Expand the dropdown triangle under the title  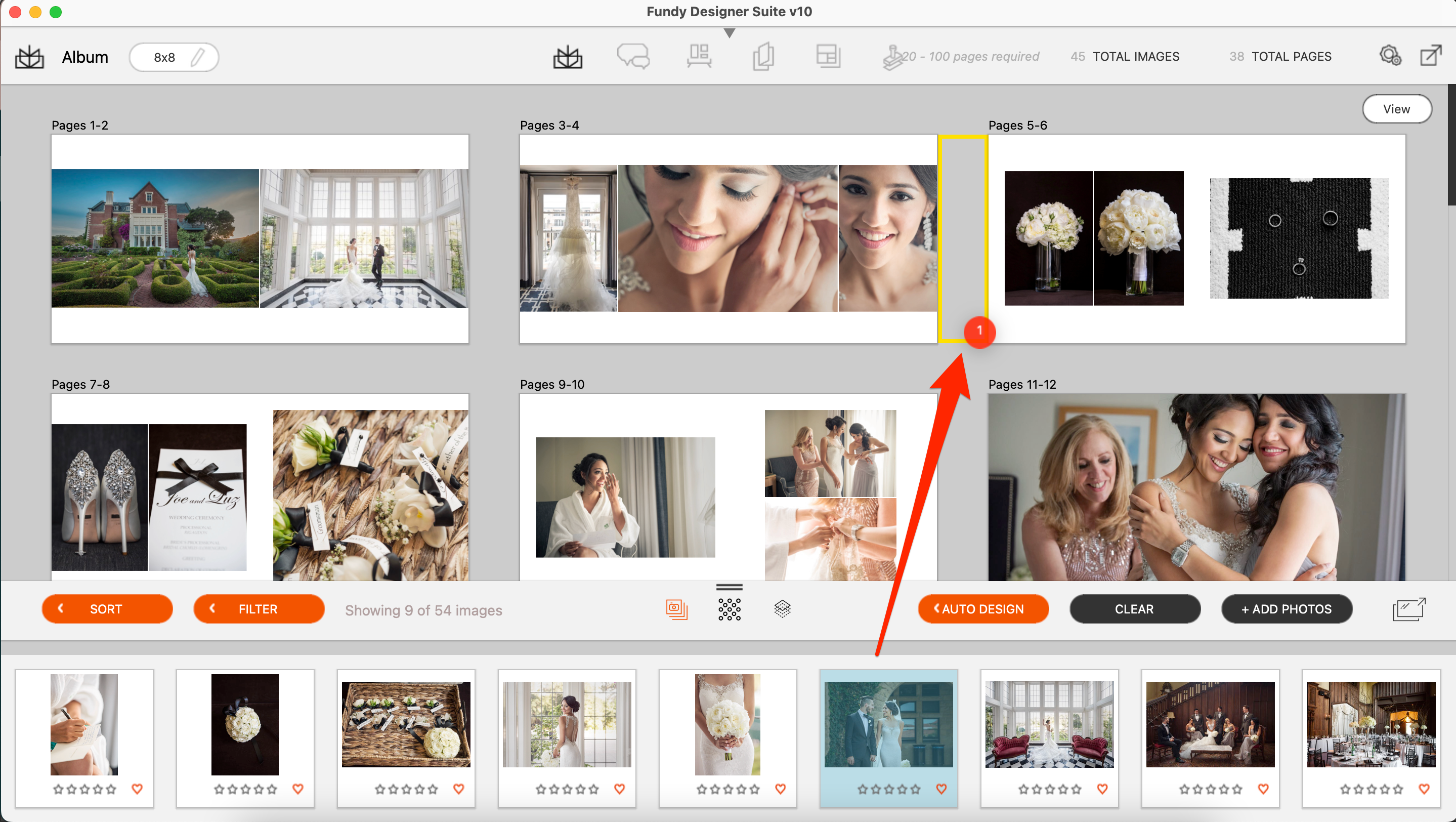[x=729, y=33]
